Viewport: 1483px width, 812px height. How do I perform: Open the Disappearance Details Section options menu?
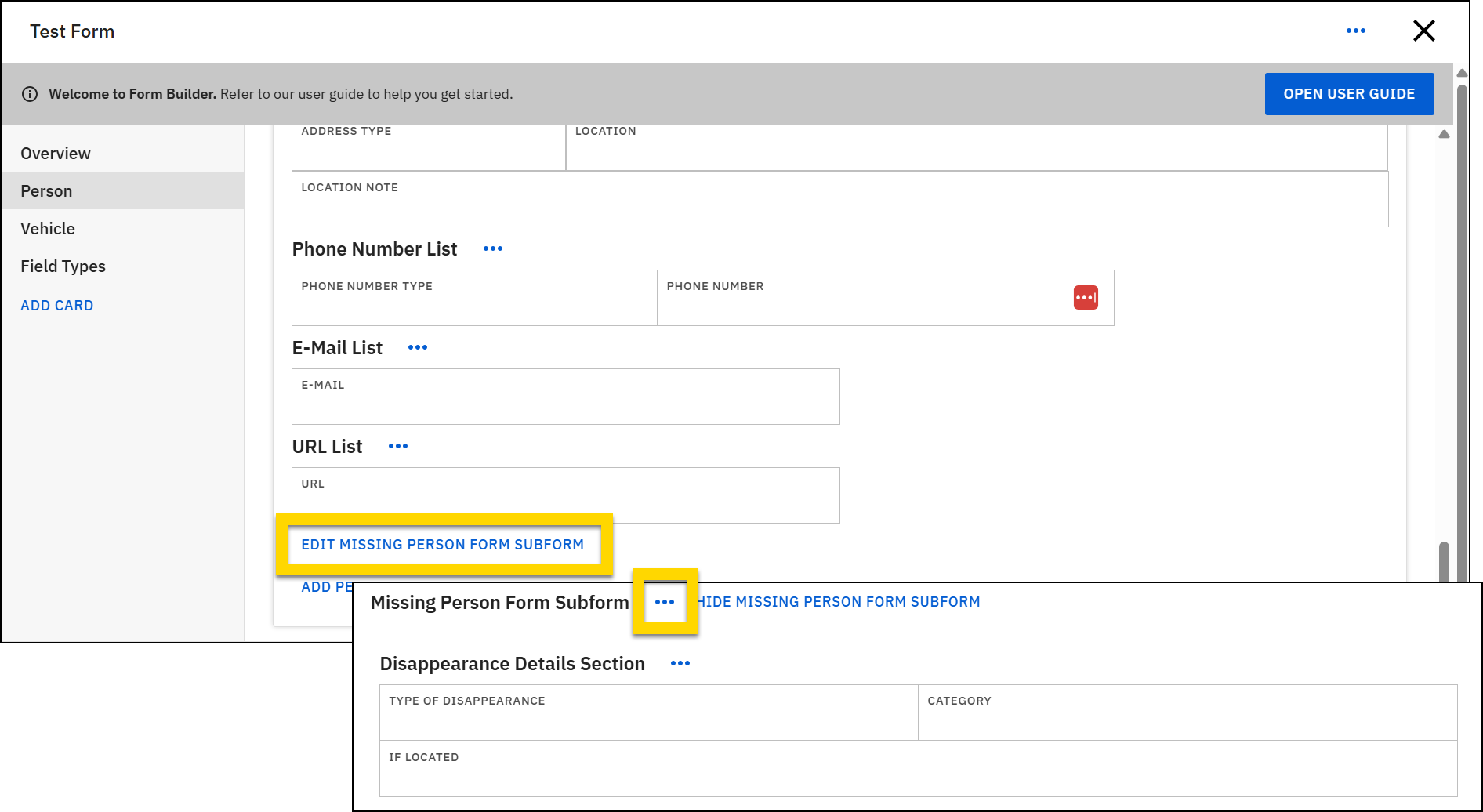pos(680,663)
